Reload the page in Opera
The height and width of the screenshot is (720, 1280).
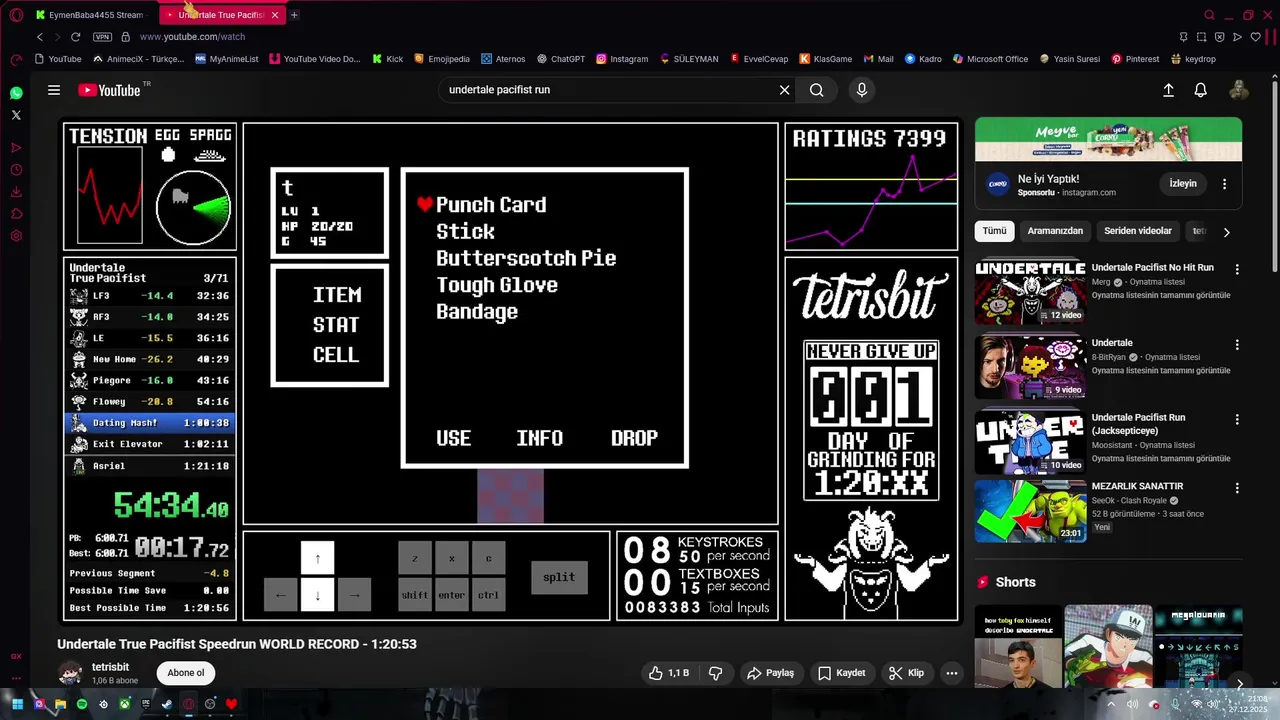(x=76, y=37)
